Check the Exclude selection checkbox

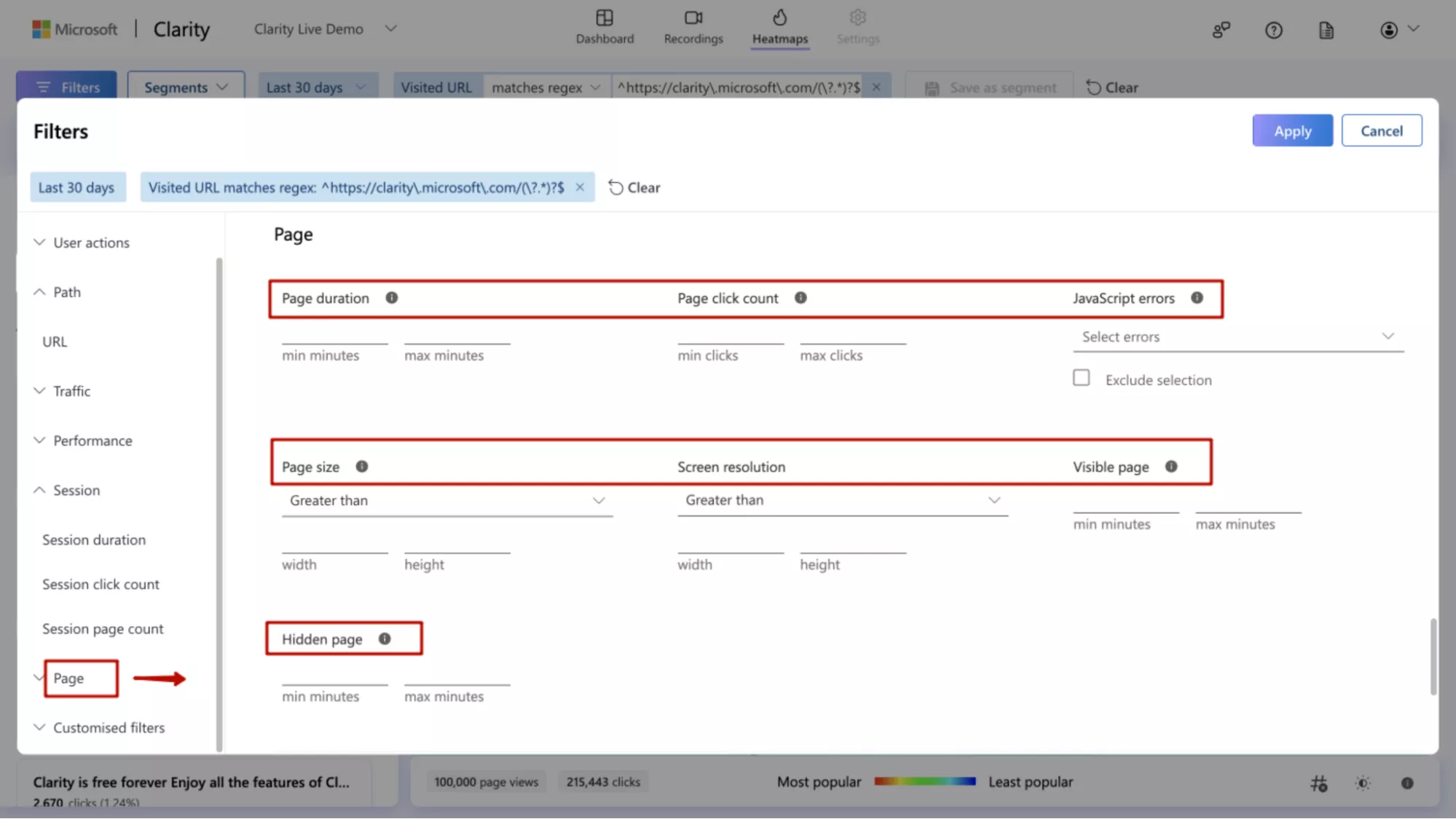coord(1081,378)
